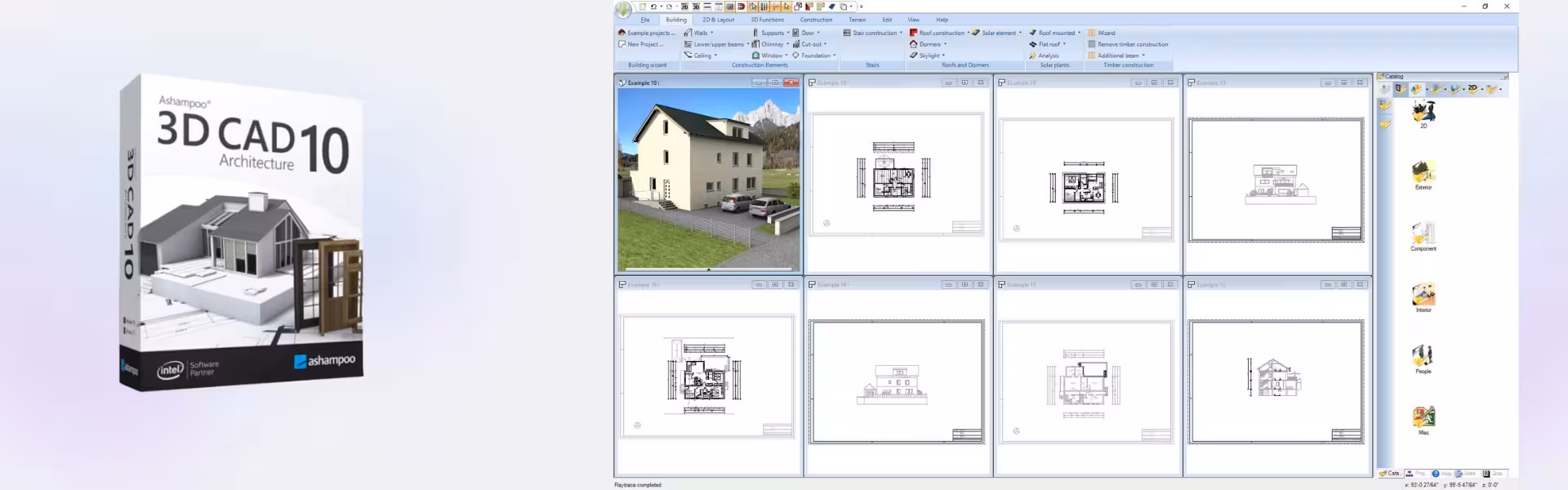
Task: Open the Component catalog folder
Action: point(1423,236)
